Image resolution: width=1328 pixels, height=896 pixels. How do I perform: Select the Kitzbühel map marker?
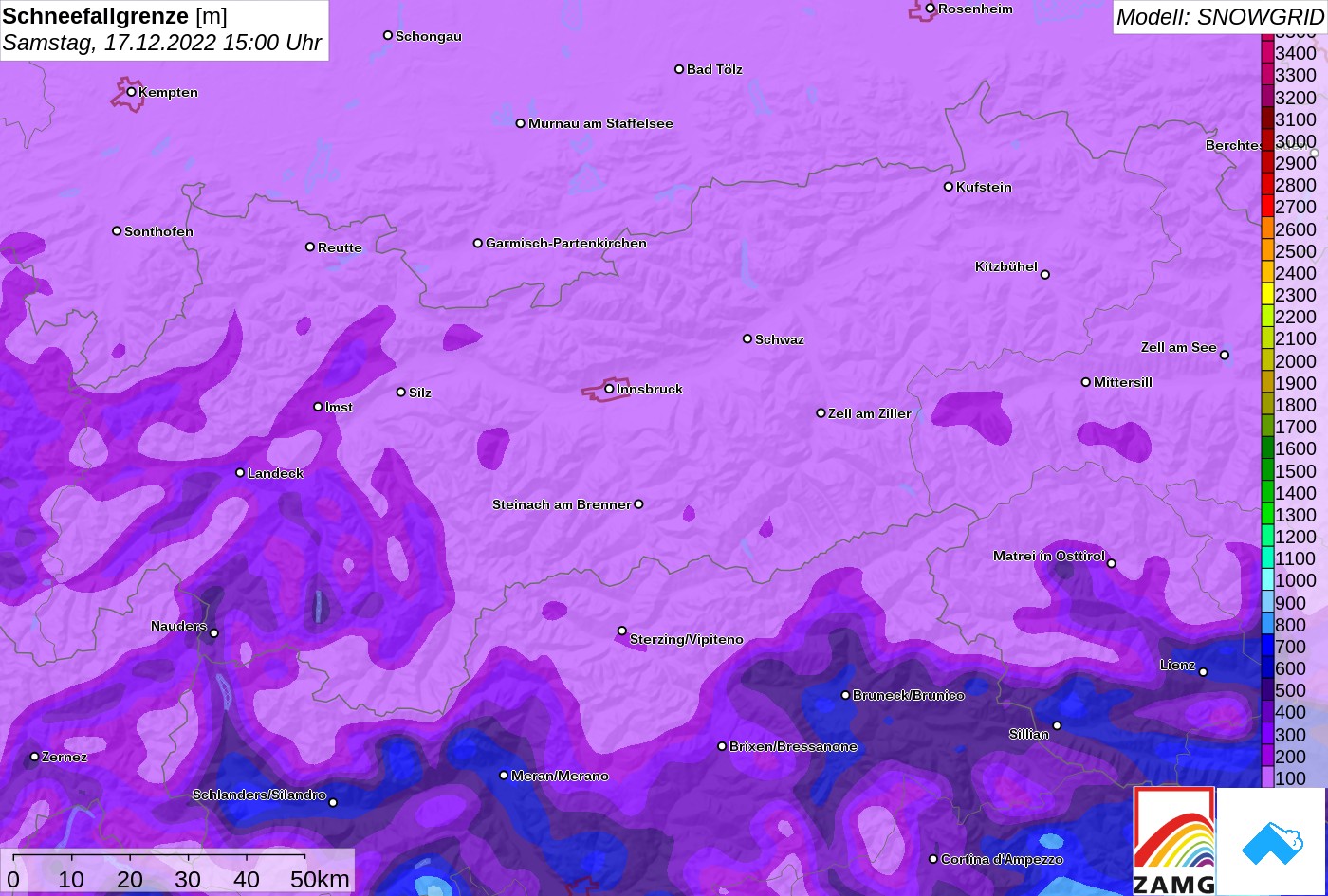coord(1044,275)
